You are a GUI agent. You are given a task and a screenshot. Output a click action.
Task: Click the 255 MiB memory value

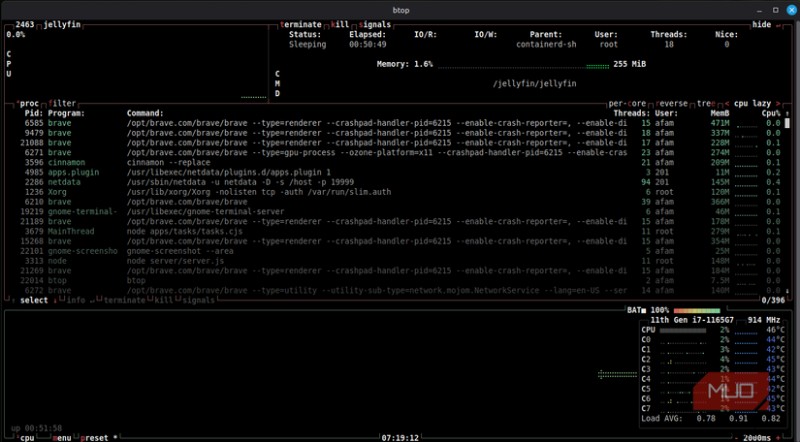click(630, 64)
